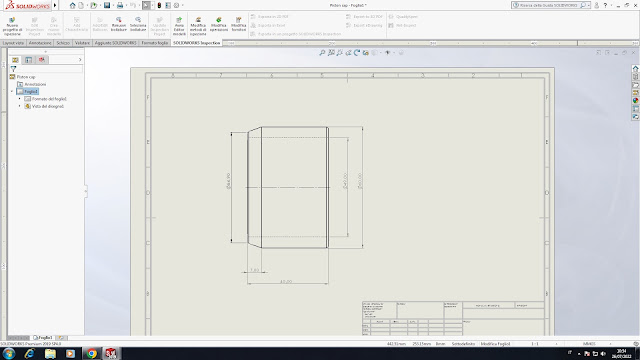Click the Save icon in quick toolbar

(107, 5)
